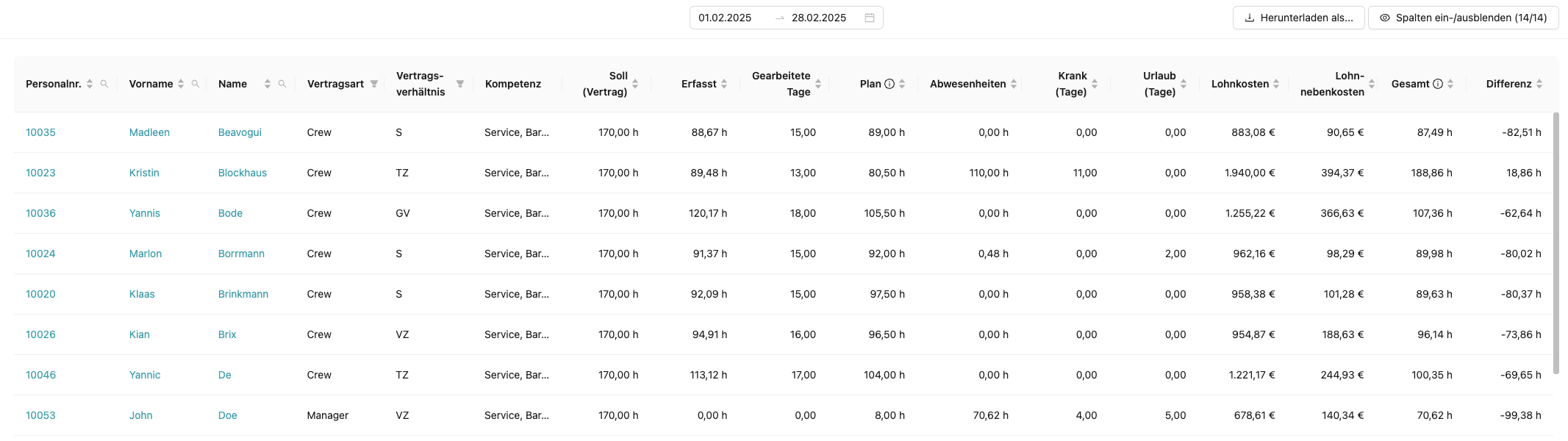Click the Vertragsverhältnis filter icon

[x=460, y=84]
